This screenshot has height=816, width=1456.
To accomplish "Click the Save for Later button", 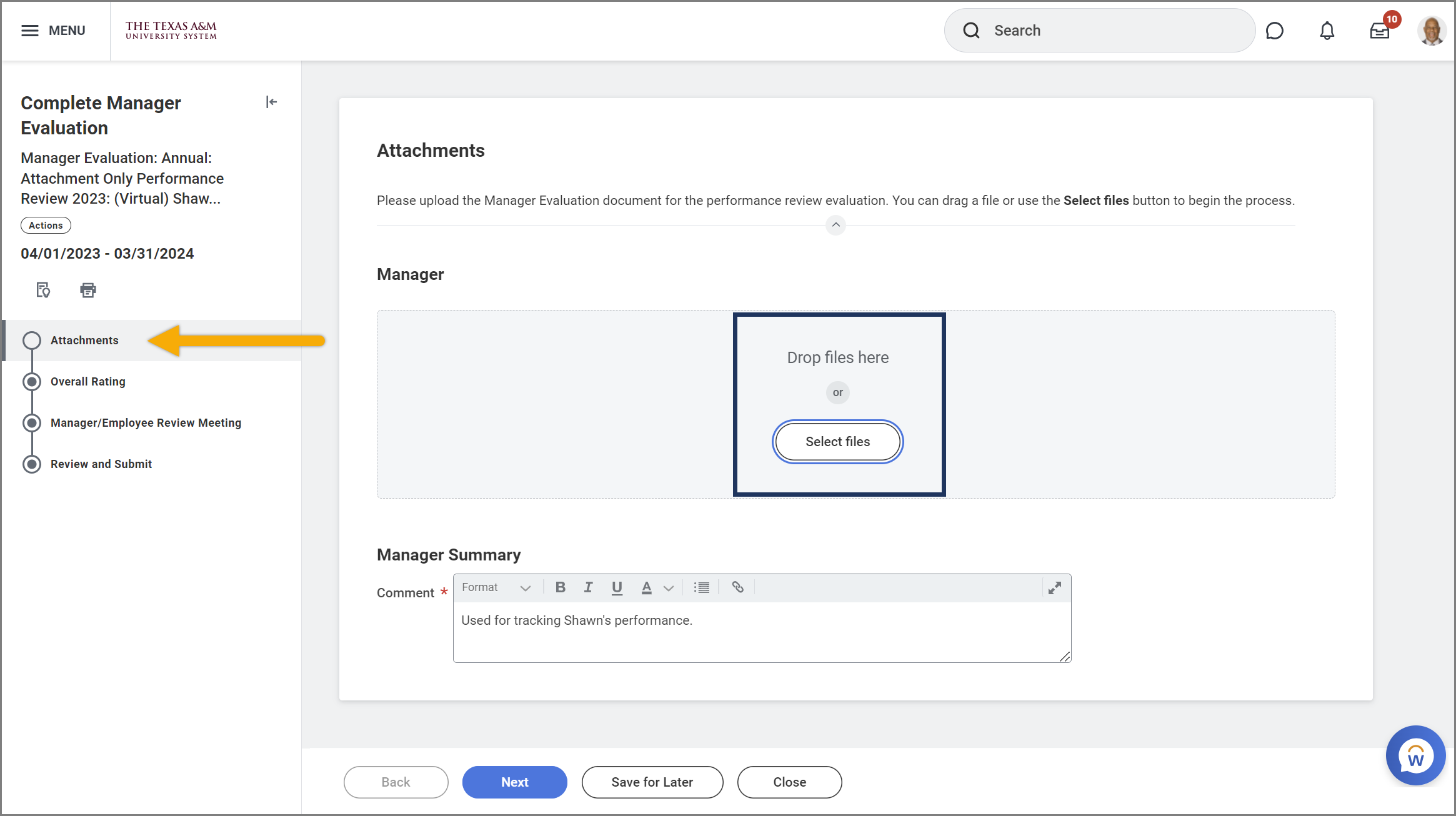I will tap(652, 782).
